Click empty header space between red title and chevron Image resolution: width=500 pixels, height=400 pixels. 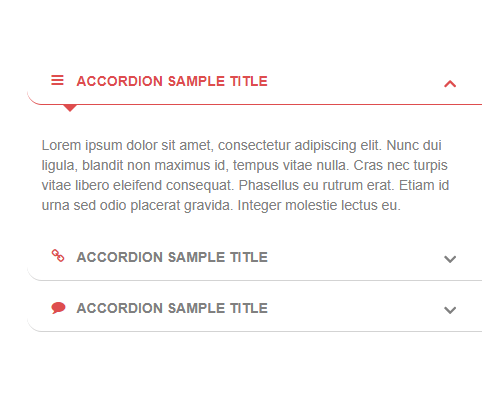coord(355,82)
